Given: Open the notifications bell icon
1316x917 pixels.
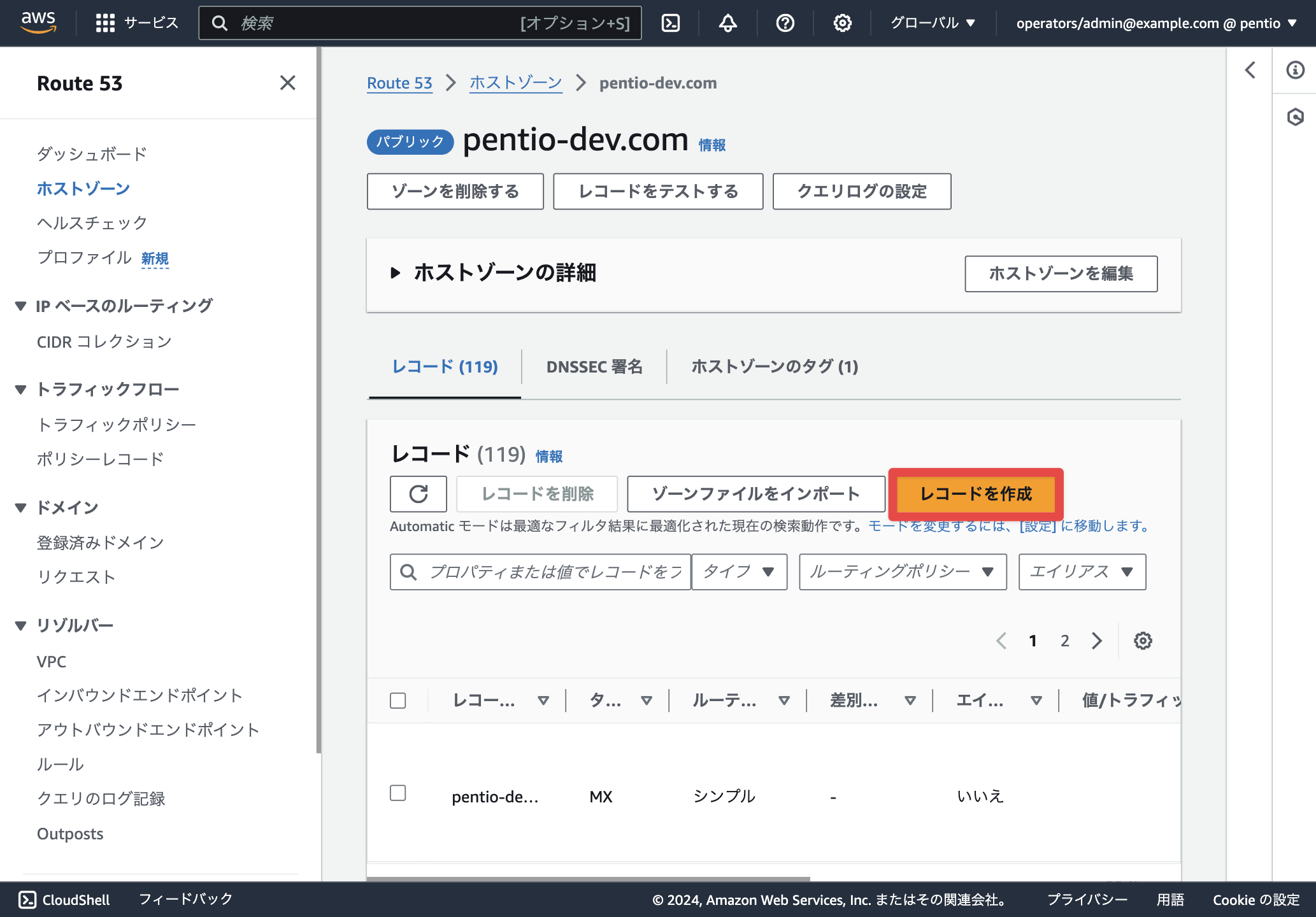Looking at the screenshot, I should pyautogui.click(x=728, y=24).
